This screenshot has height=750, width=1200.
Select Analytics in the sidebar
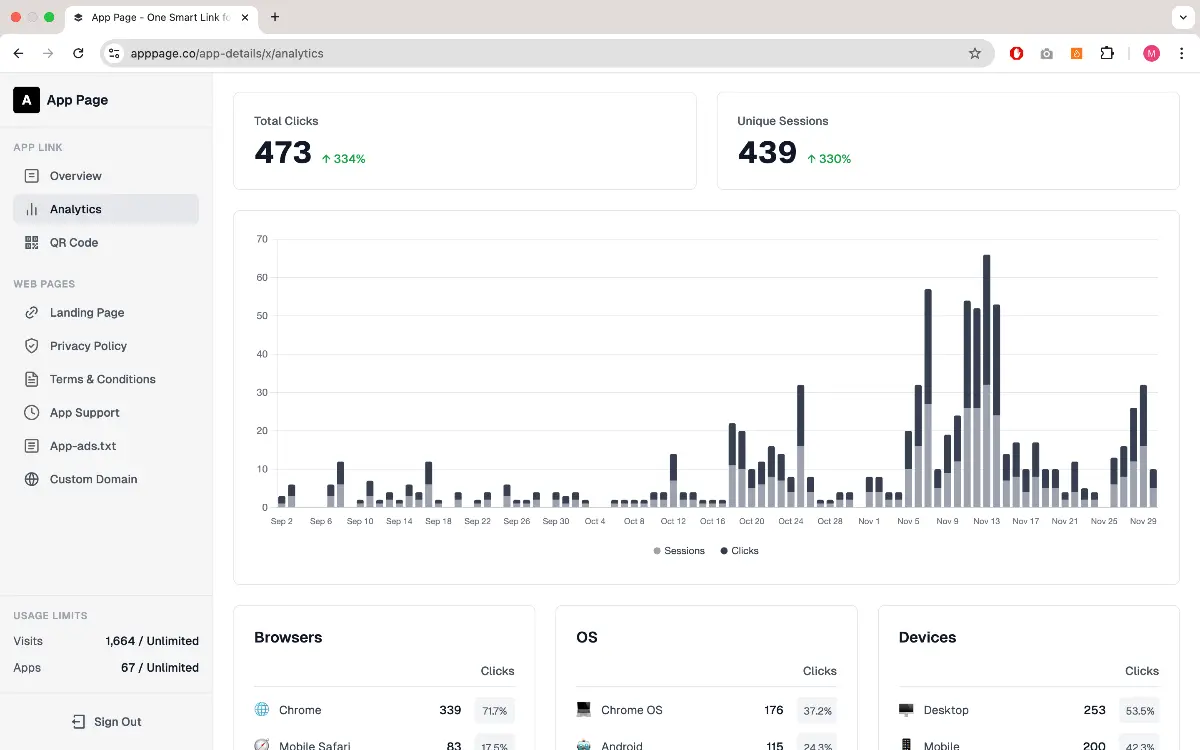(x=75, y=209)
